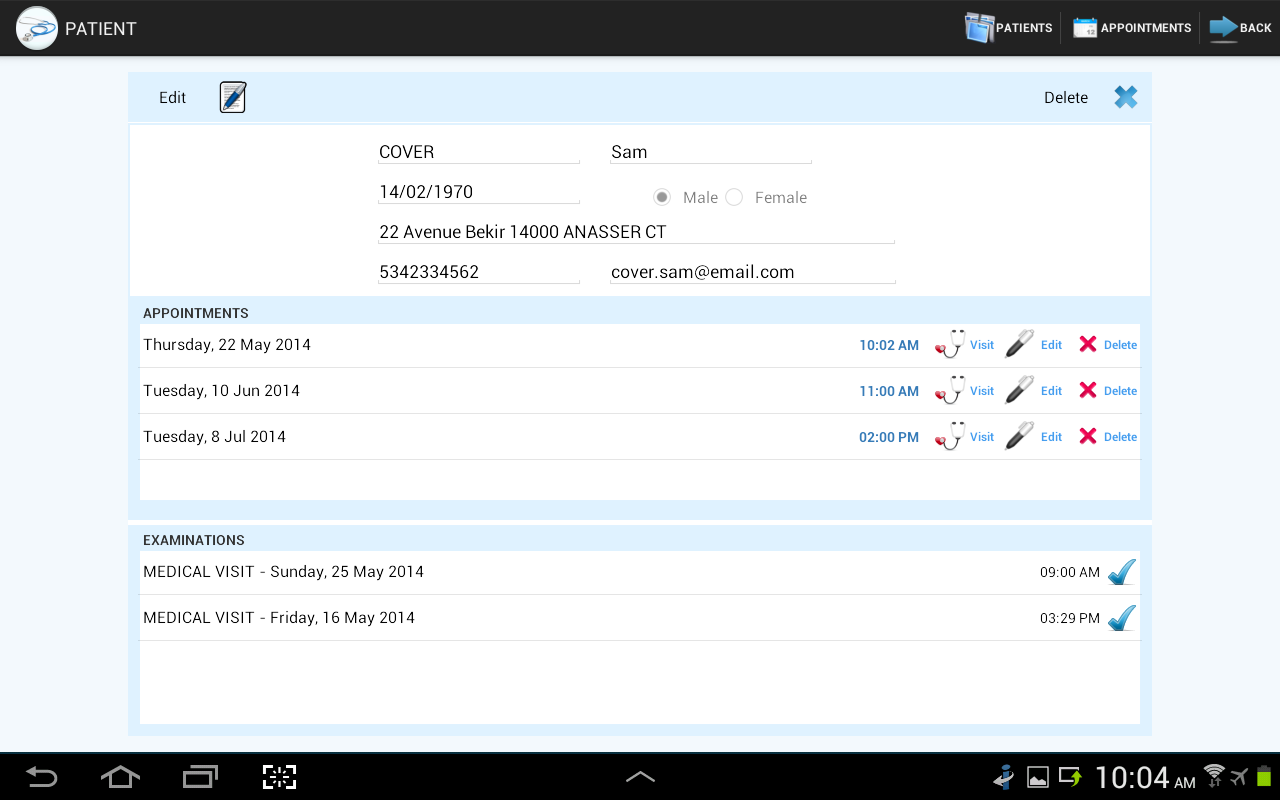
Task: Click the APPOINTMENTS menu label
Action: 1146,28
